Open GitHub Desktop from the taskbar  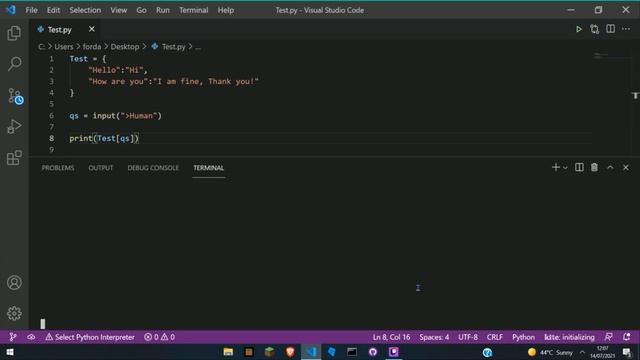(x=373, y=352)
